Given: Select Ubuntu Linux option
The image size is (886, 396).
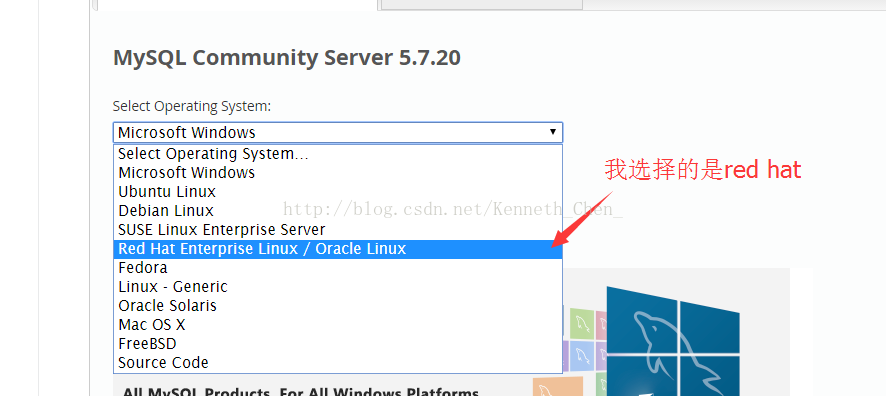Looking at the screenshot, I should point(338,192).
